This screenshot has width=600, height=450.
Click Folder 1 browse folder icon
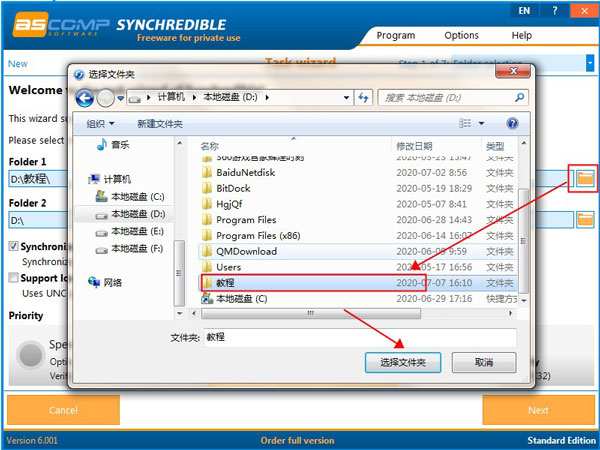pyautogui.click(x=585, y=178)
